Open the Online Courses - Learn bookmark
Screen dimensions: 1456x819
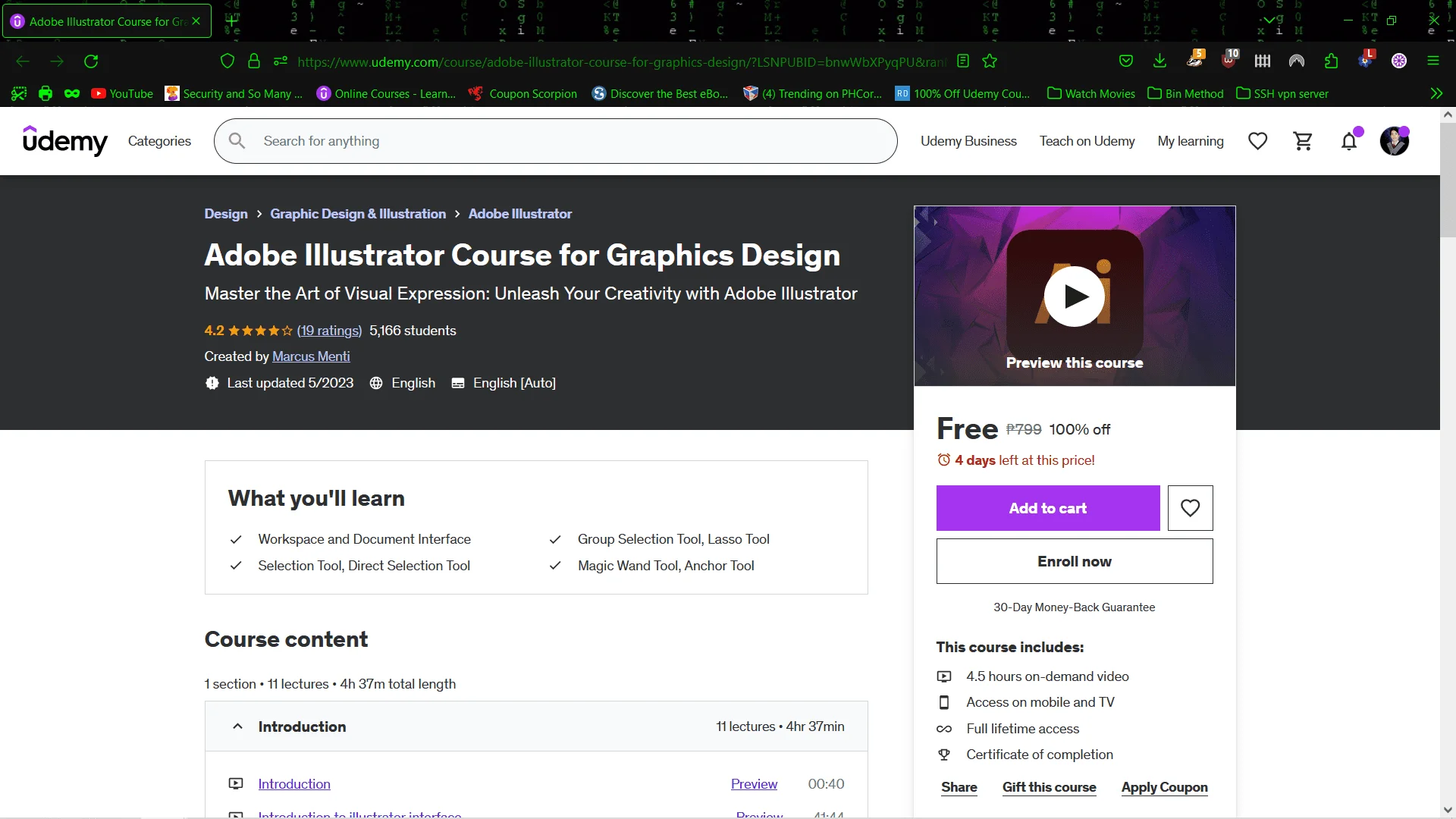pyautogui.click(x=386, y=94)
